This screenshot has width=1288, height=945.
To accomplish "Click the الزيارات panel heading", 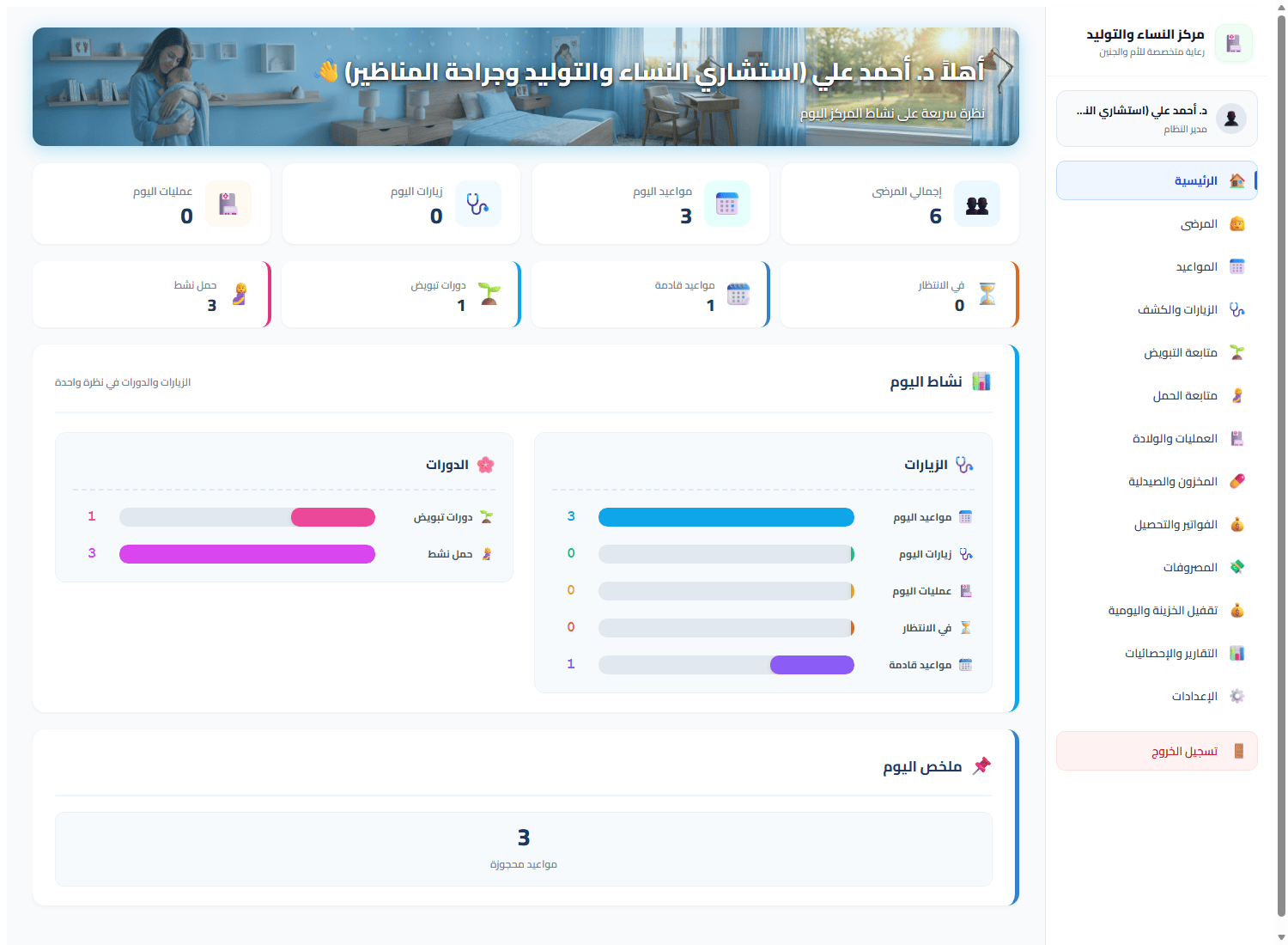I will click(926, 465).
